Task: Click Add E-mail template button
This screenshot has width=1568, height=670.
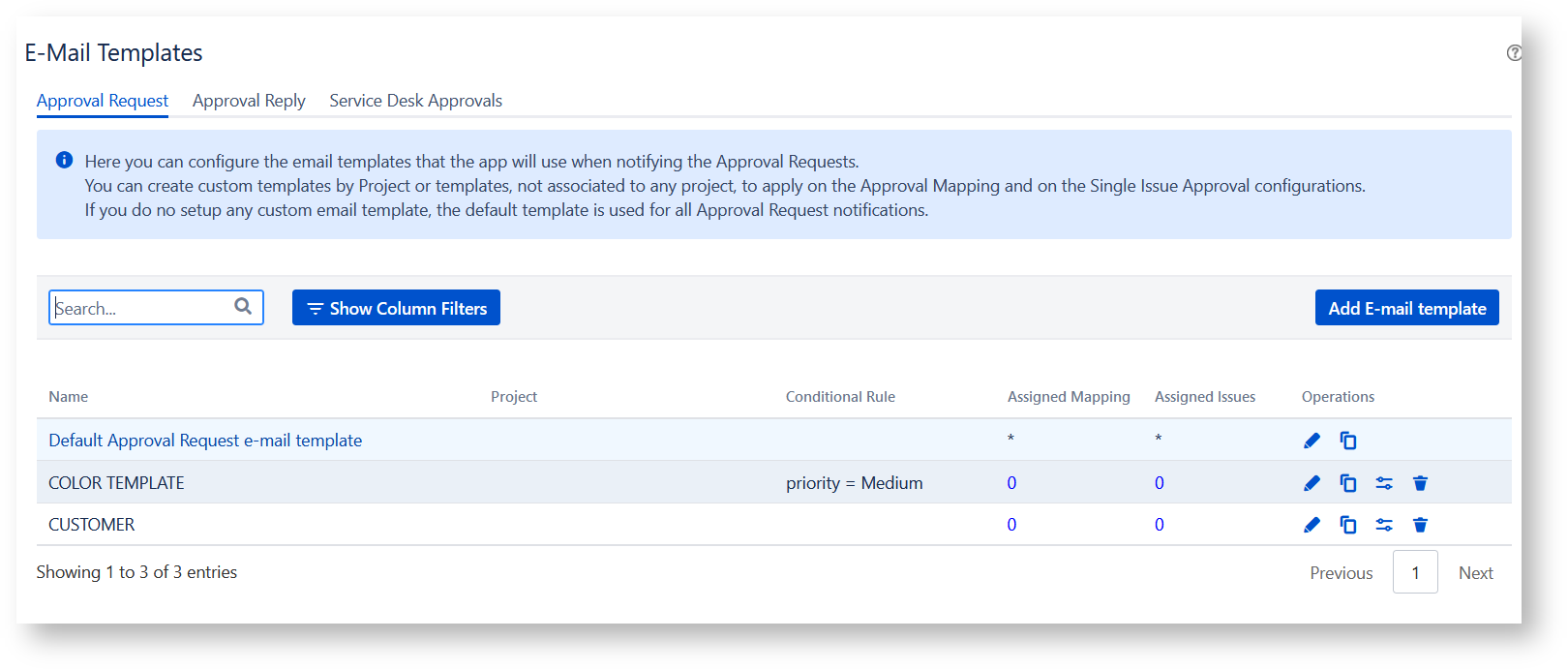Action: (1406, 308)
